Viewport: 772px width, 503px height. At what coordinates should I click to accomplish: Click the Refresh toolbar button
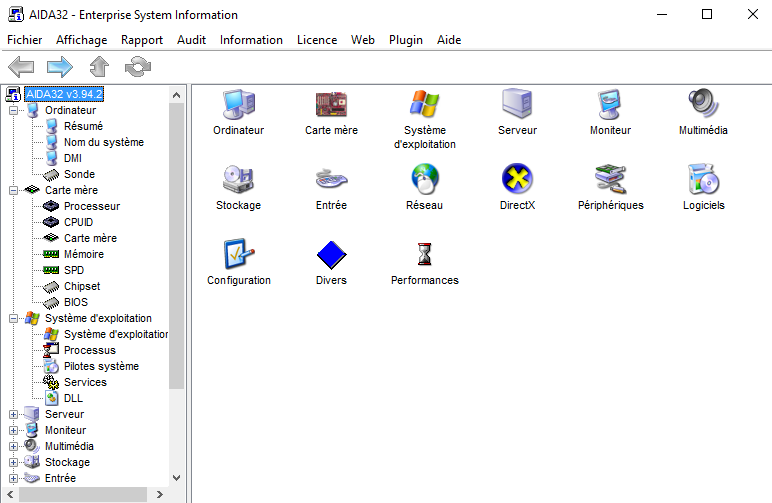(138, 66)
